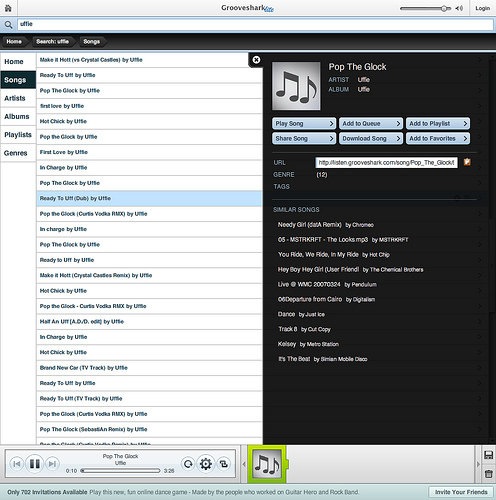Select the Songs breadcrumb
496x500 pixels.
point(92,42)
